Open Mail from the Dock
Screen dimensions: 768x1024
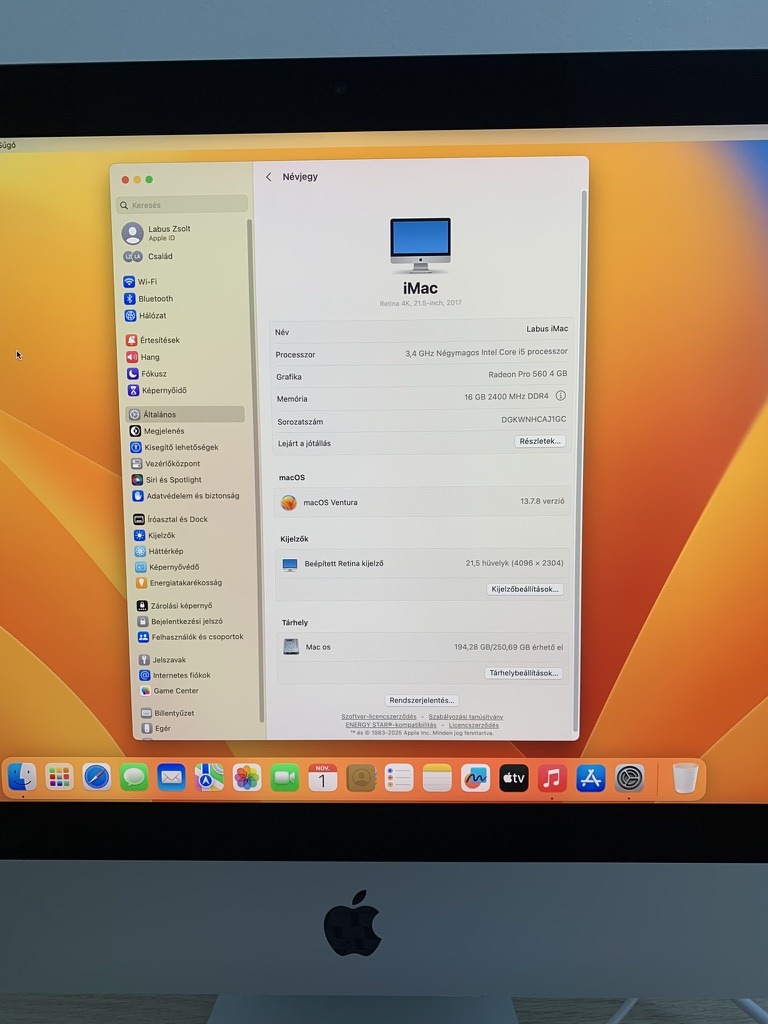click(171, 777)
